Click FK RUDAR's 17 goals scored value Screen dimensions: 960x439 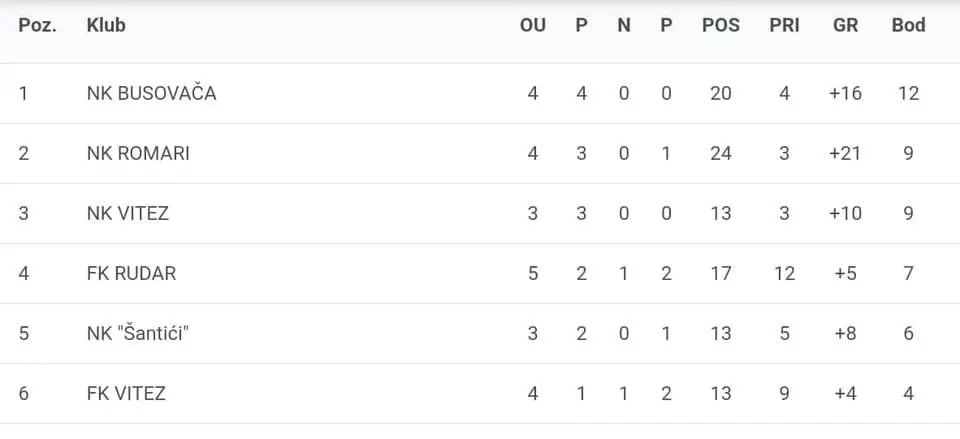coord(721,273)
